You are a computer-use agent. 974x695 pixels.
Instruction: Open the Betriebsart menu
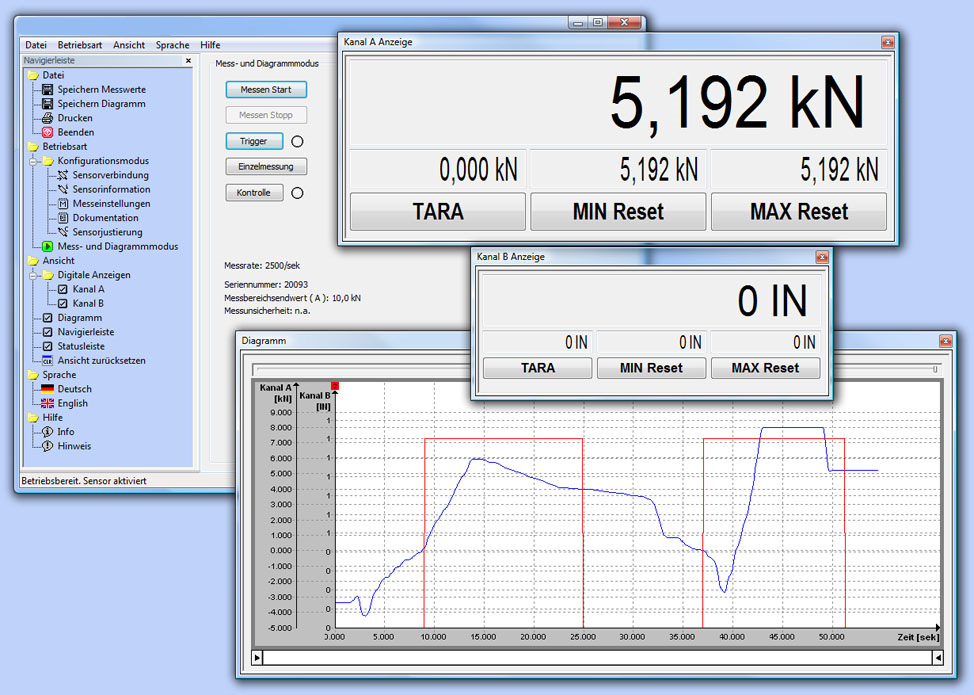click(x=79, y=45)
